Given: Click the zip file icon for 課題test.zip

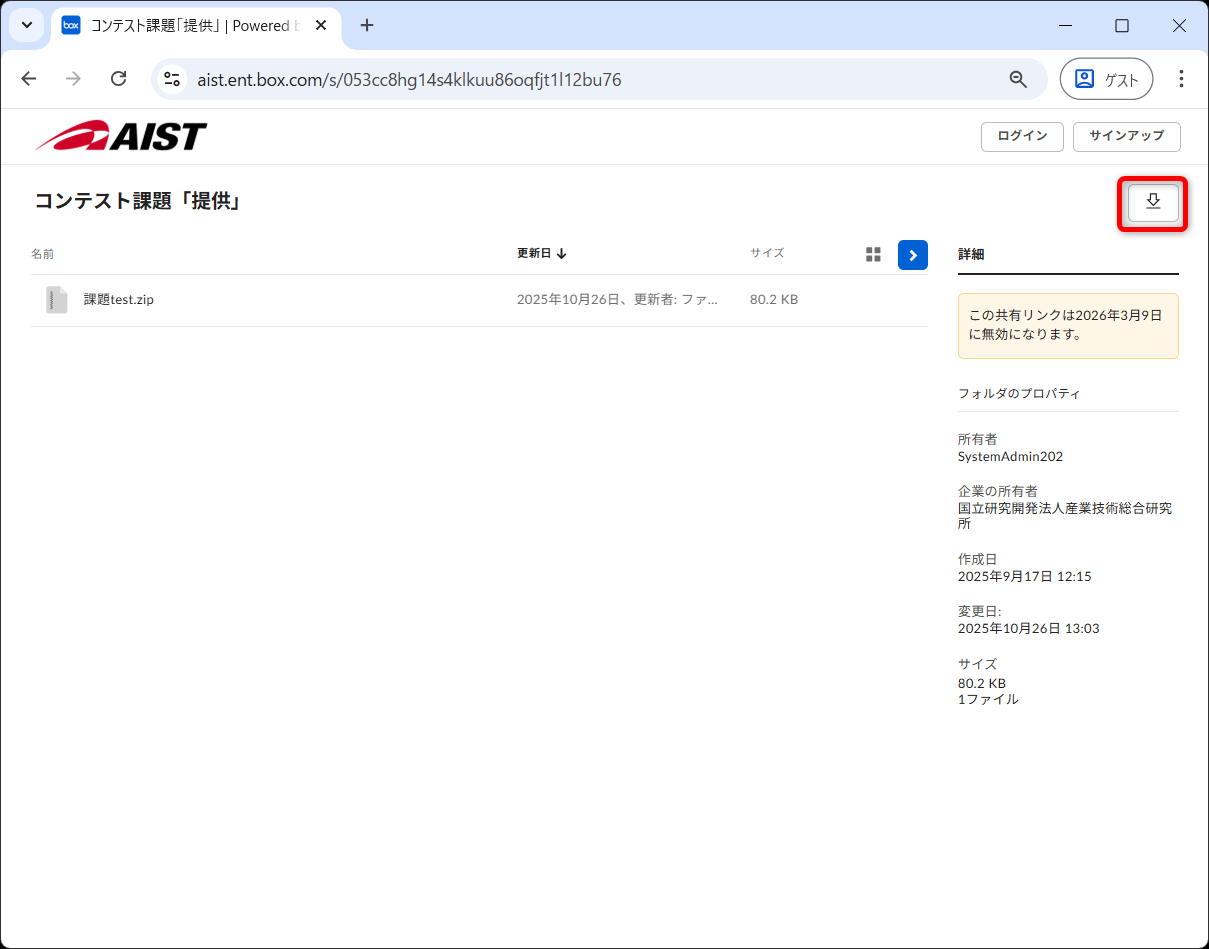Looking at the screenshot, I should click(57, 300).
